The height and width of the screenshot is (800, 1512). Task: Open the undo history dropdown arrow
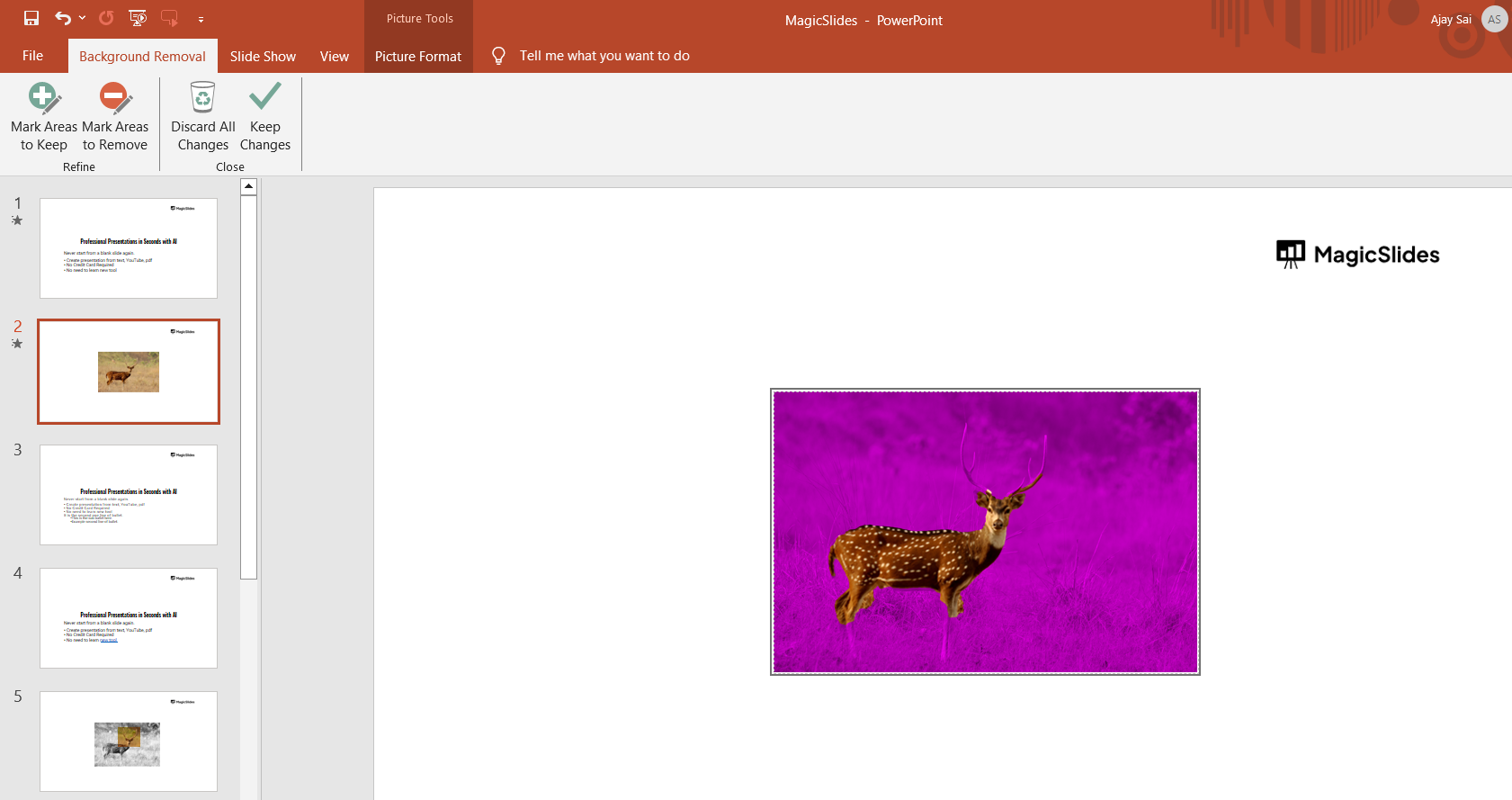83,18
